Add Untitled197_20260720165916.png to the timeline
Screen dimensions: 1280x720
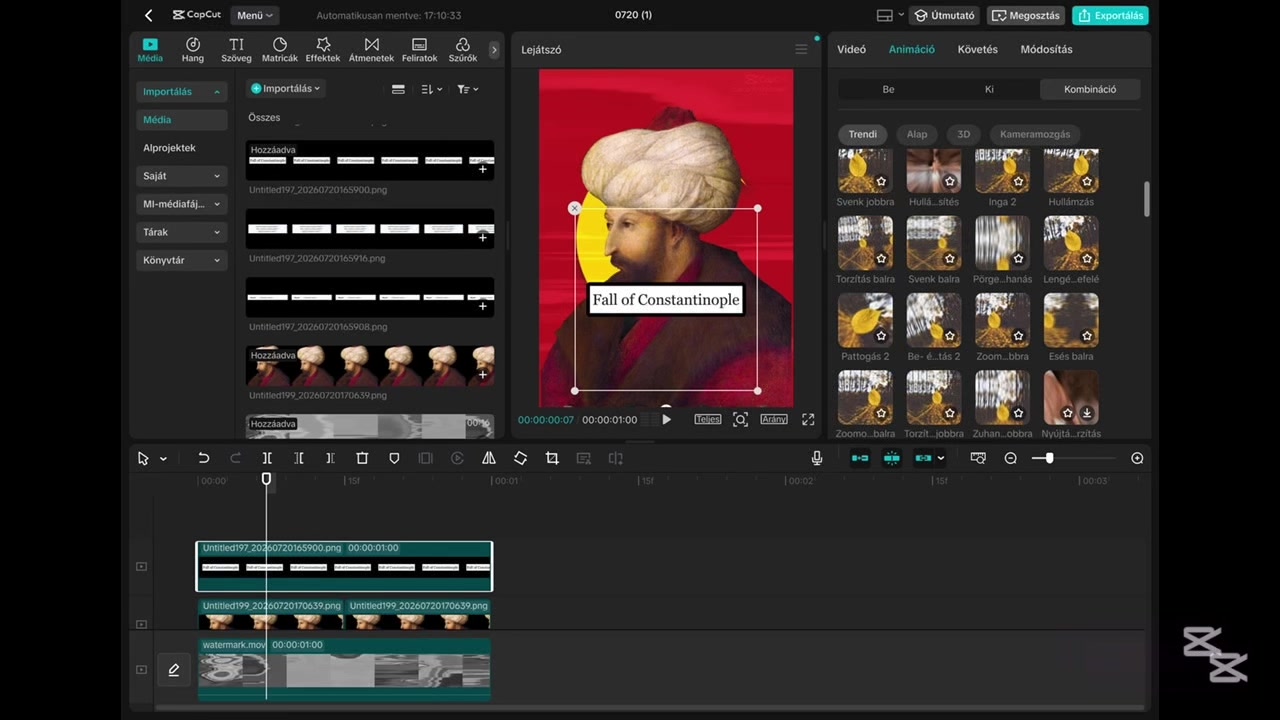pyautogui.click(x=482, y=237)
